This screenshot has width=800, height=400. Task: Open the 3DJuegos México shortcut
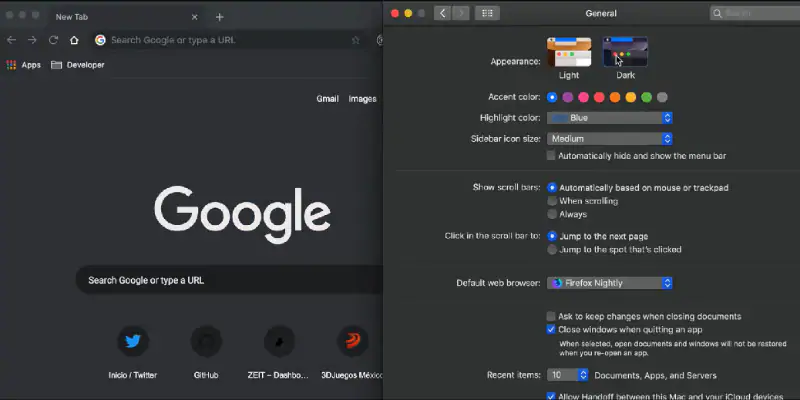tap(353, 352)
